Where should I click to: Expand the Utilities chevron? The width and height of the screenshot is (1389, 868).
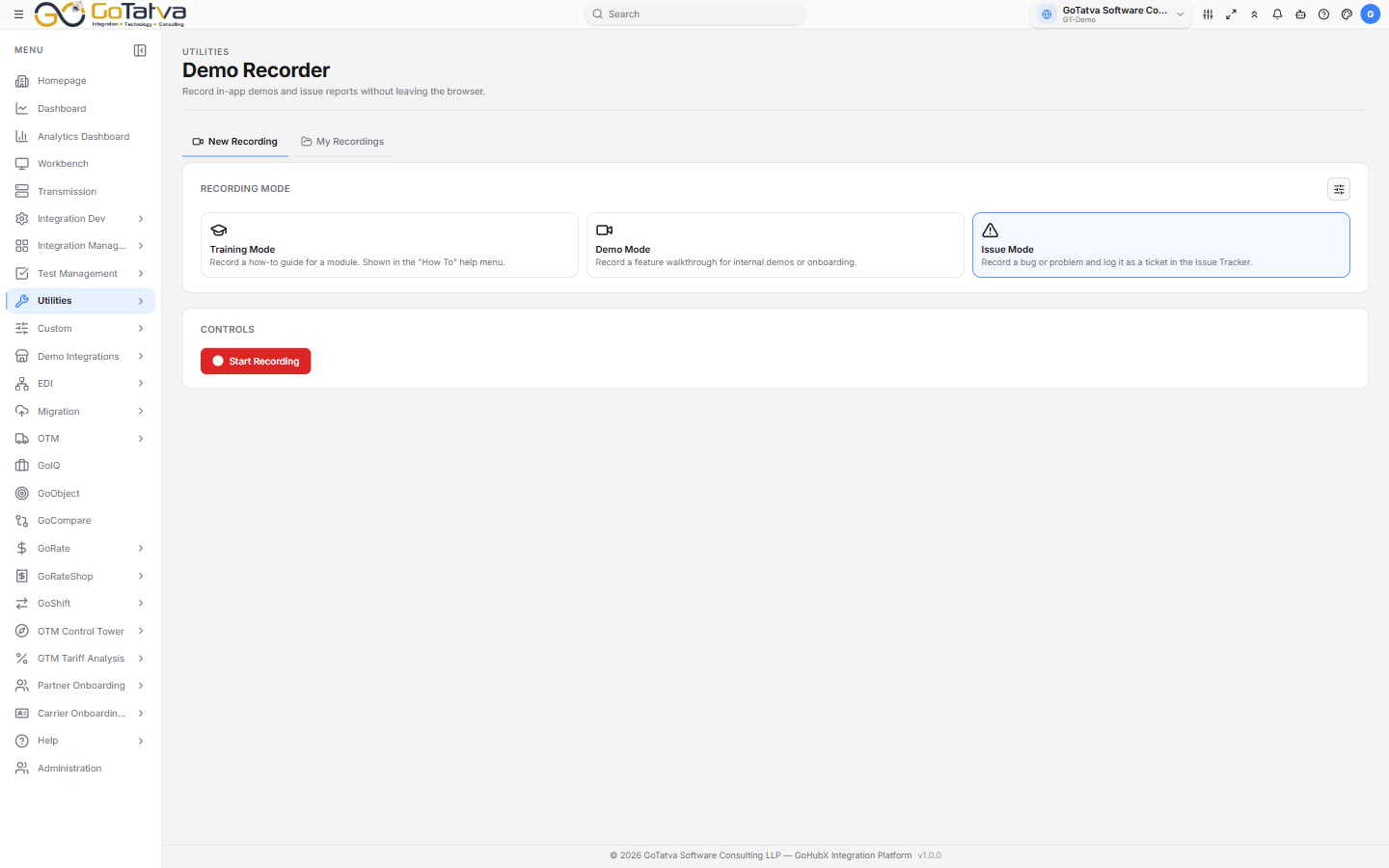141,301
